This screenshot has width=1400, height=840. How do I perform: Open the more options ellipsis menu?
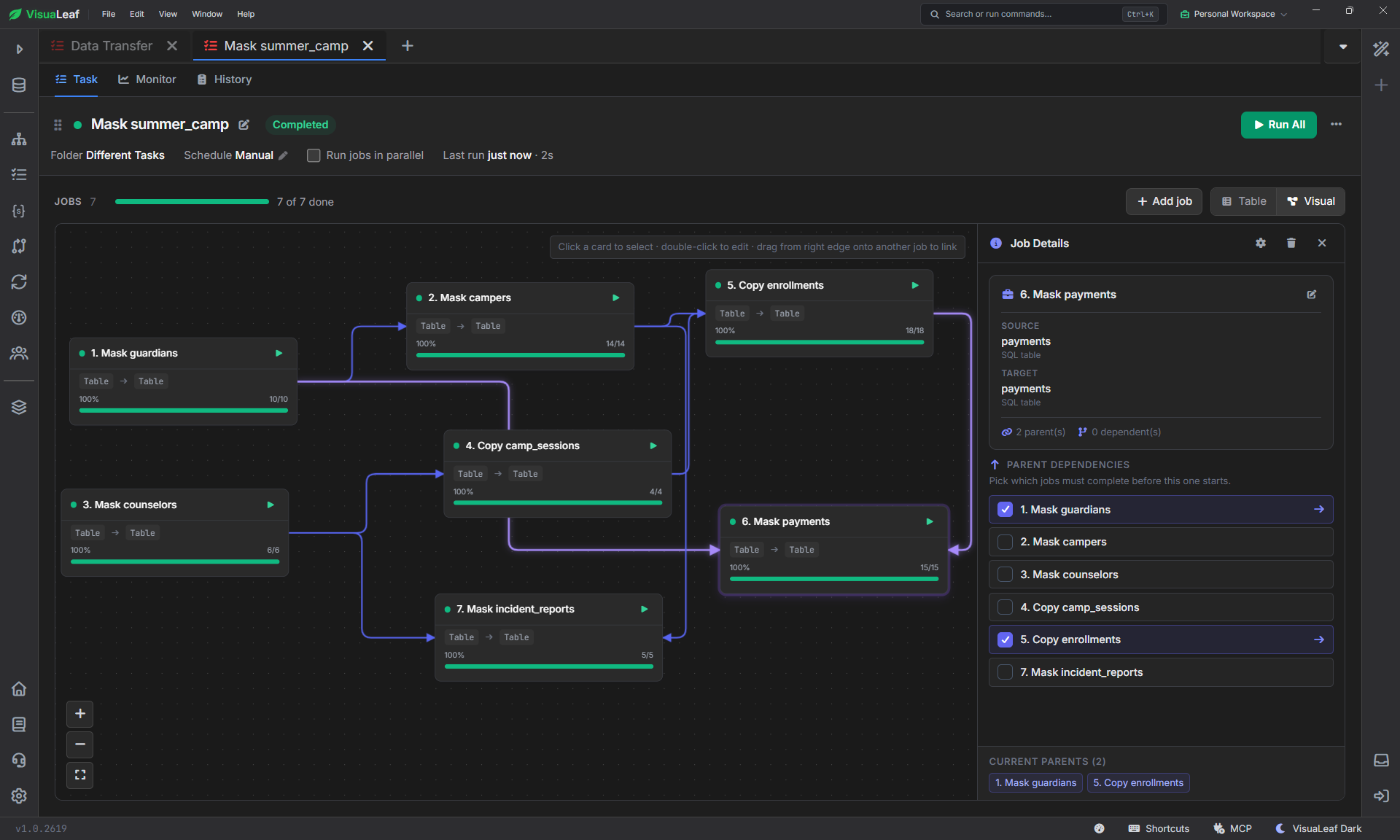1336,125
